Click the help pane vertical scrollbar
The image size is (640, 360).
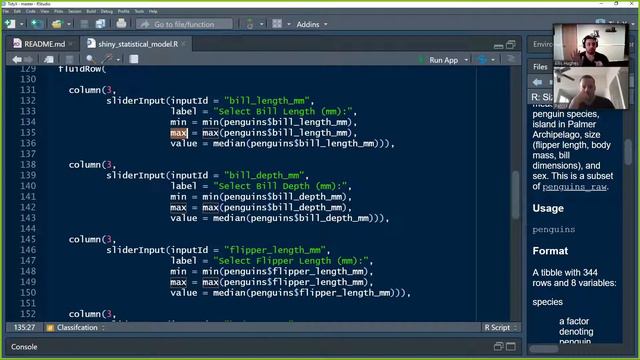[628, 152]
